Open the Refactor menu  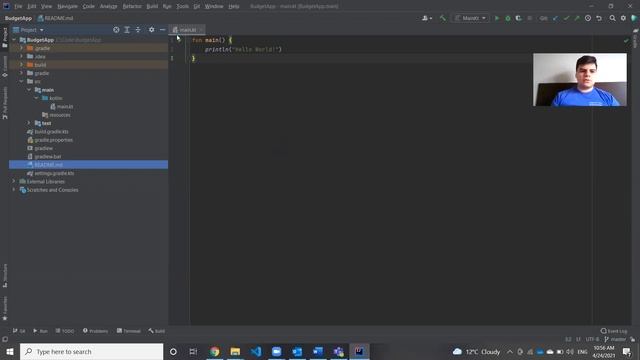(x=132, y=6)
